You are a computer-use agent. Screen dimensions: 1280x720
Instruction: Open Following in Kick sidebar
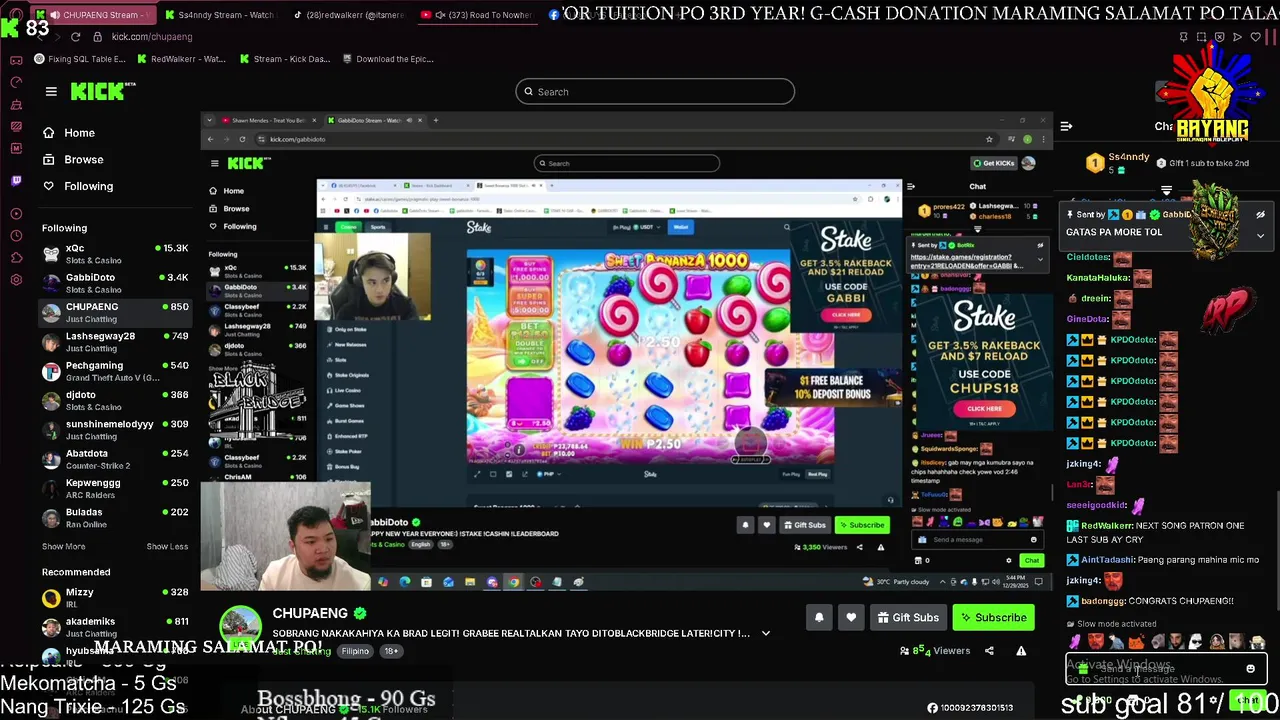coord(78,186)
